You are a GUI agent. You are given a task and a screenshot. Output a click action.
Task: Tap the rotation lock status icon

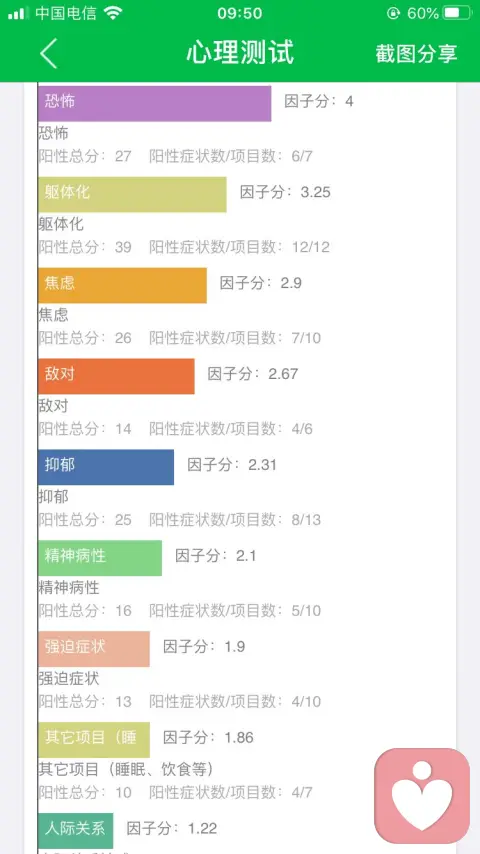(393, 13)
